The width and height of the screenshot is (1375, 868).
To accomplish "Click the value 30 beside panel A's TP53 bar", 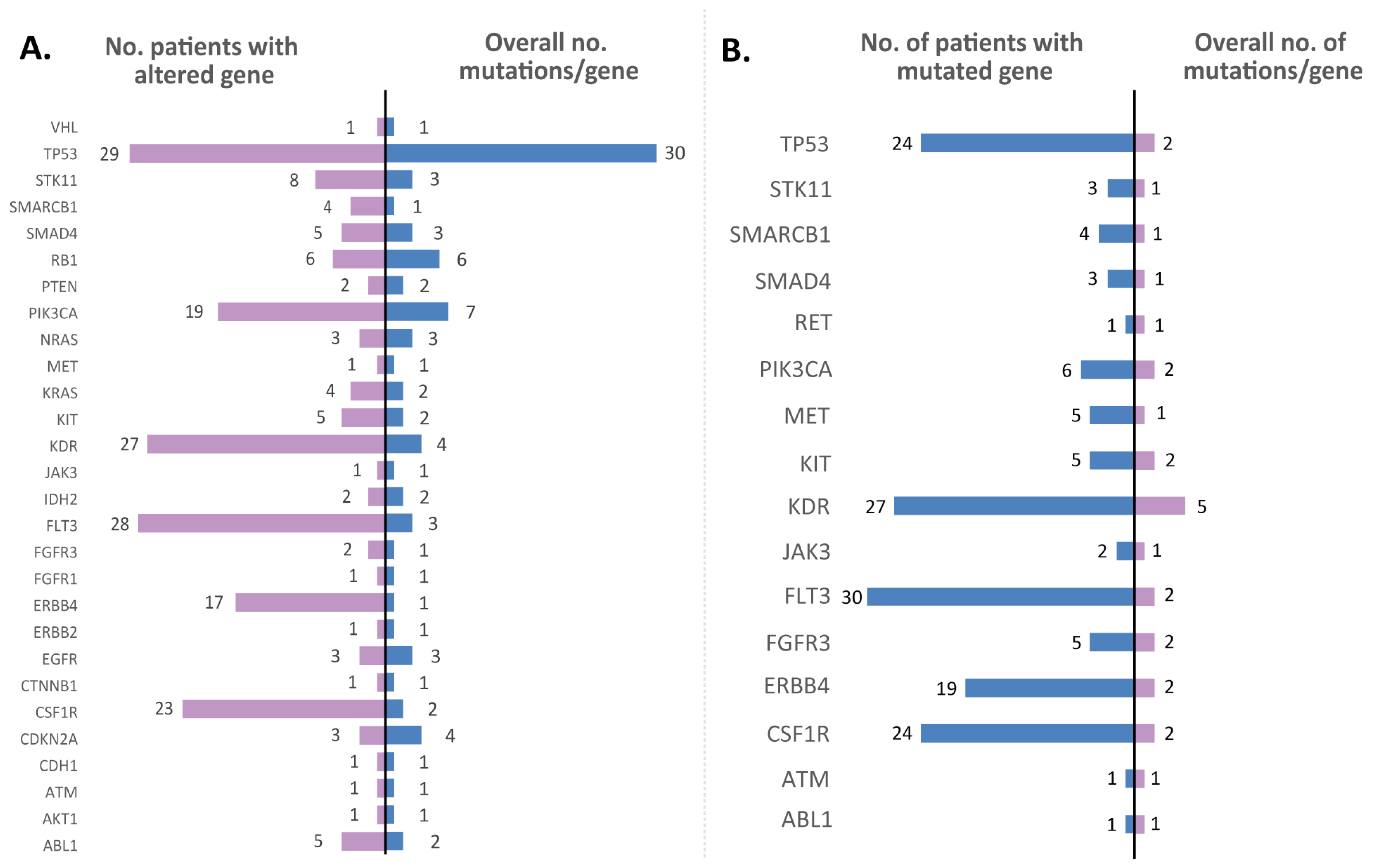I will pyautogui.click(x=674, y=153).
